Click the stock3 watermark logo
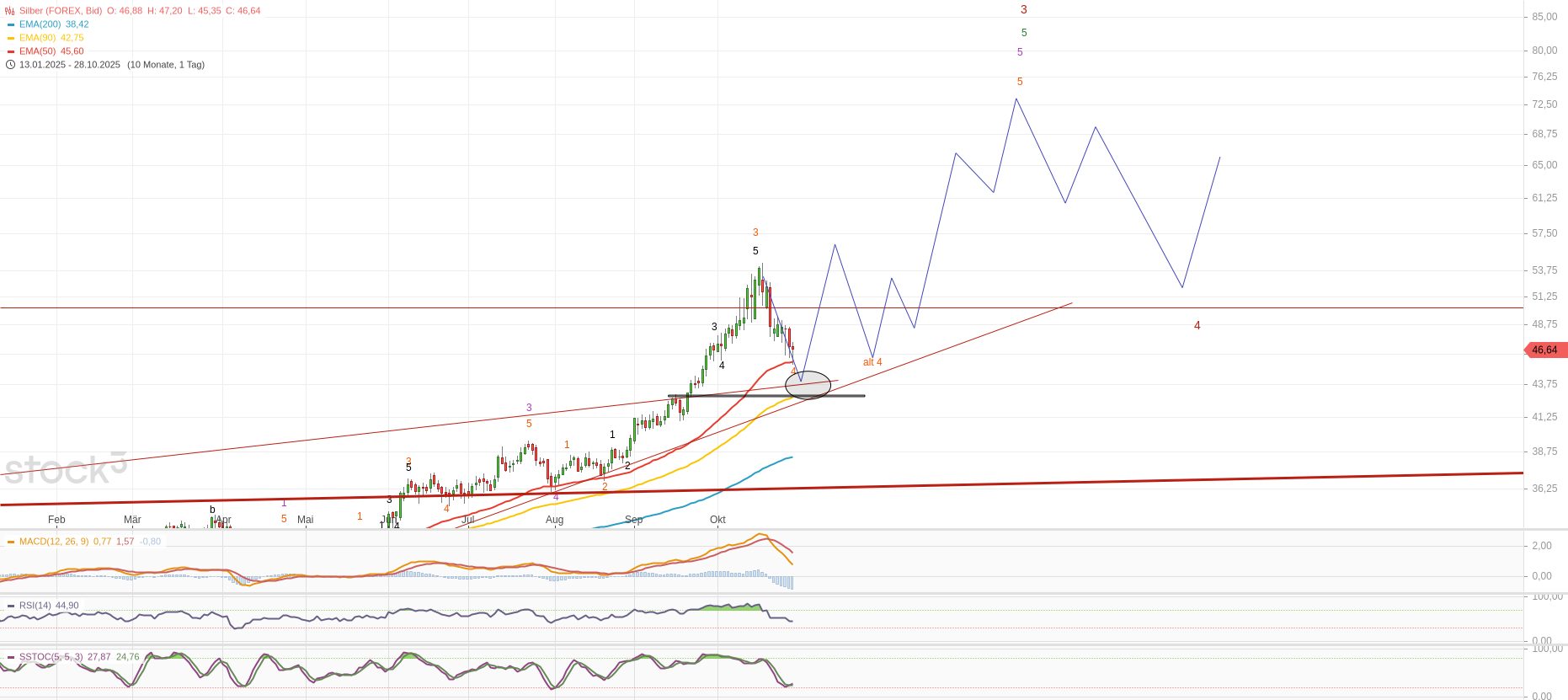The height and width of the screenshot is (700, 1568). tap(66, 468)
